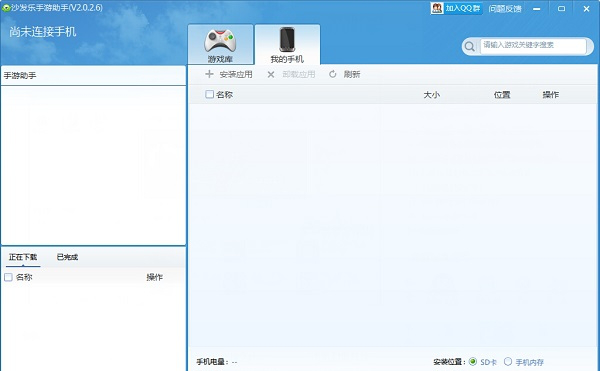Close the 沙发乐手游助手 window
Viewport: 600px width, 385px height.
[x=586, y=8]
